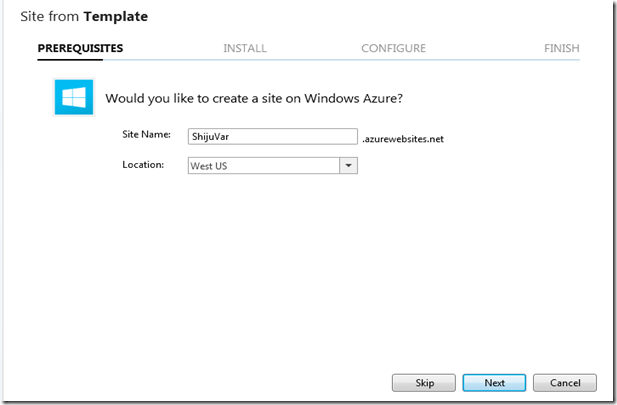Click the Windows Azure logo icon

point(74,97)
